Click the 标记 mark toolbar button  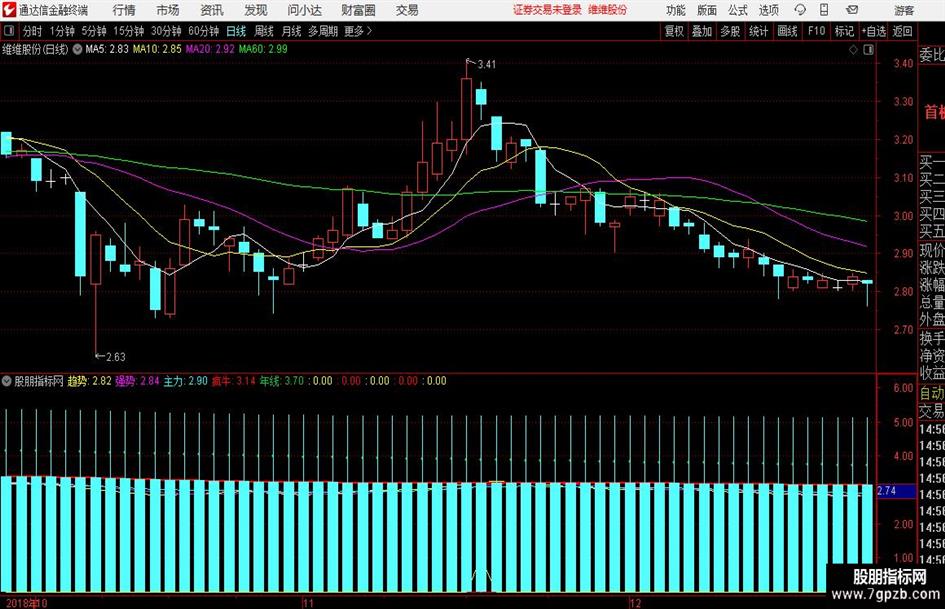pyautogui.click(x=844, y=31)
